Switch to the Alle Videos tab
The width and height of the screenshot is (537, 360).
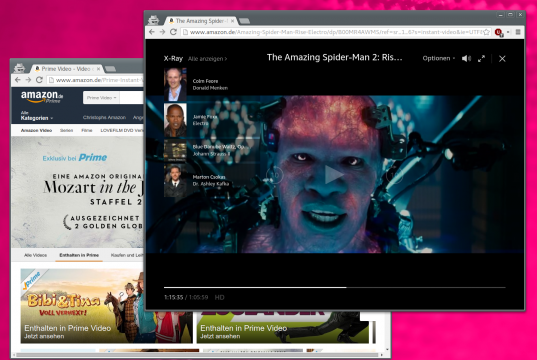(x=35, y=255)
